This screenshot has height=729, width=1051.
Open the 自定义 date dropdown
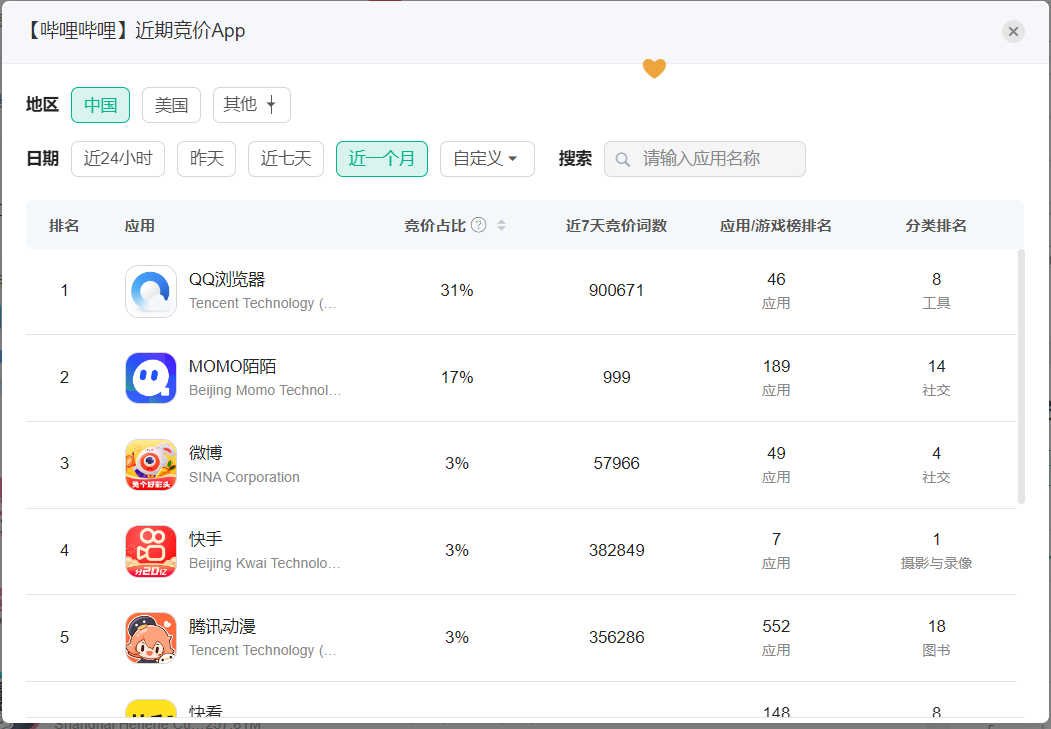[487, 159]
